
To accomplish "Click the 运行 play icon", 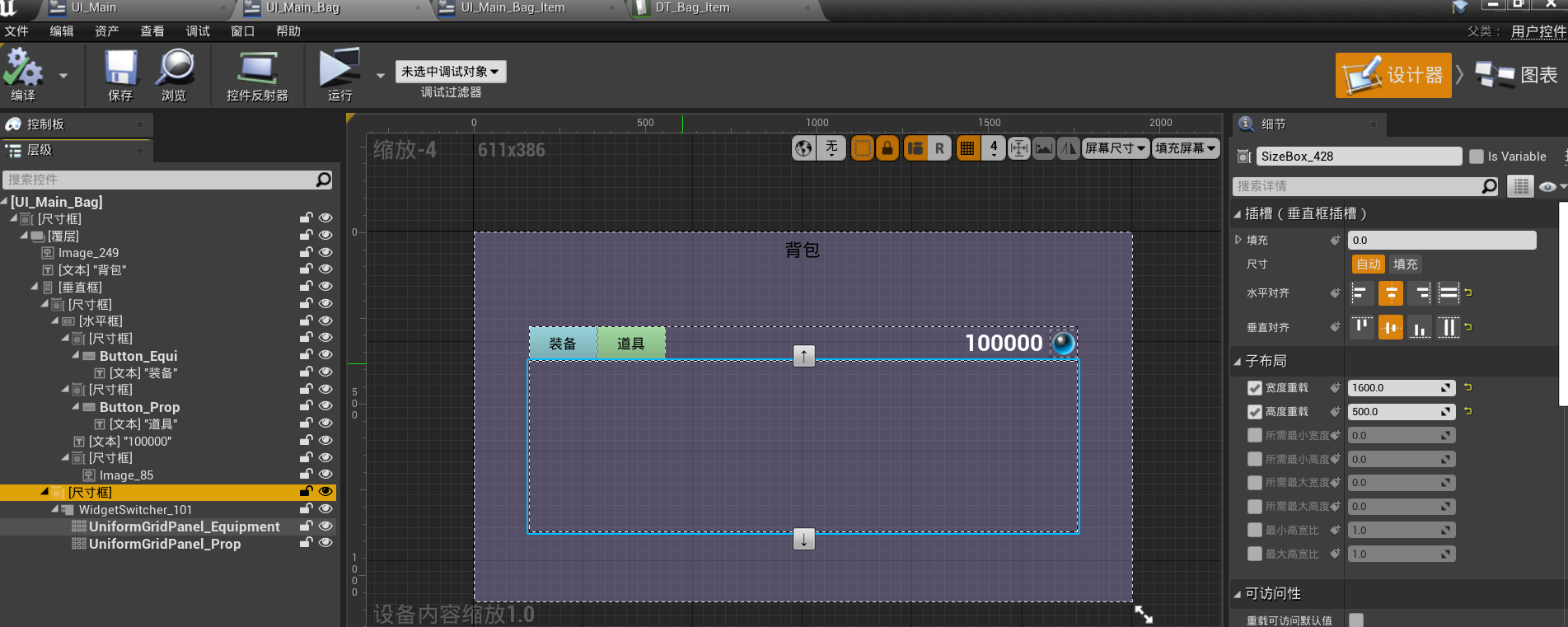I will tap(339, 68).
